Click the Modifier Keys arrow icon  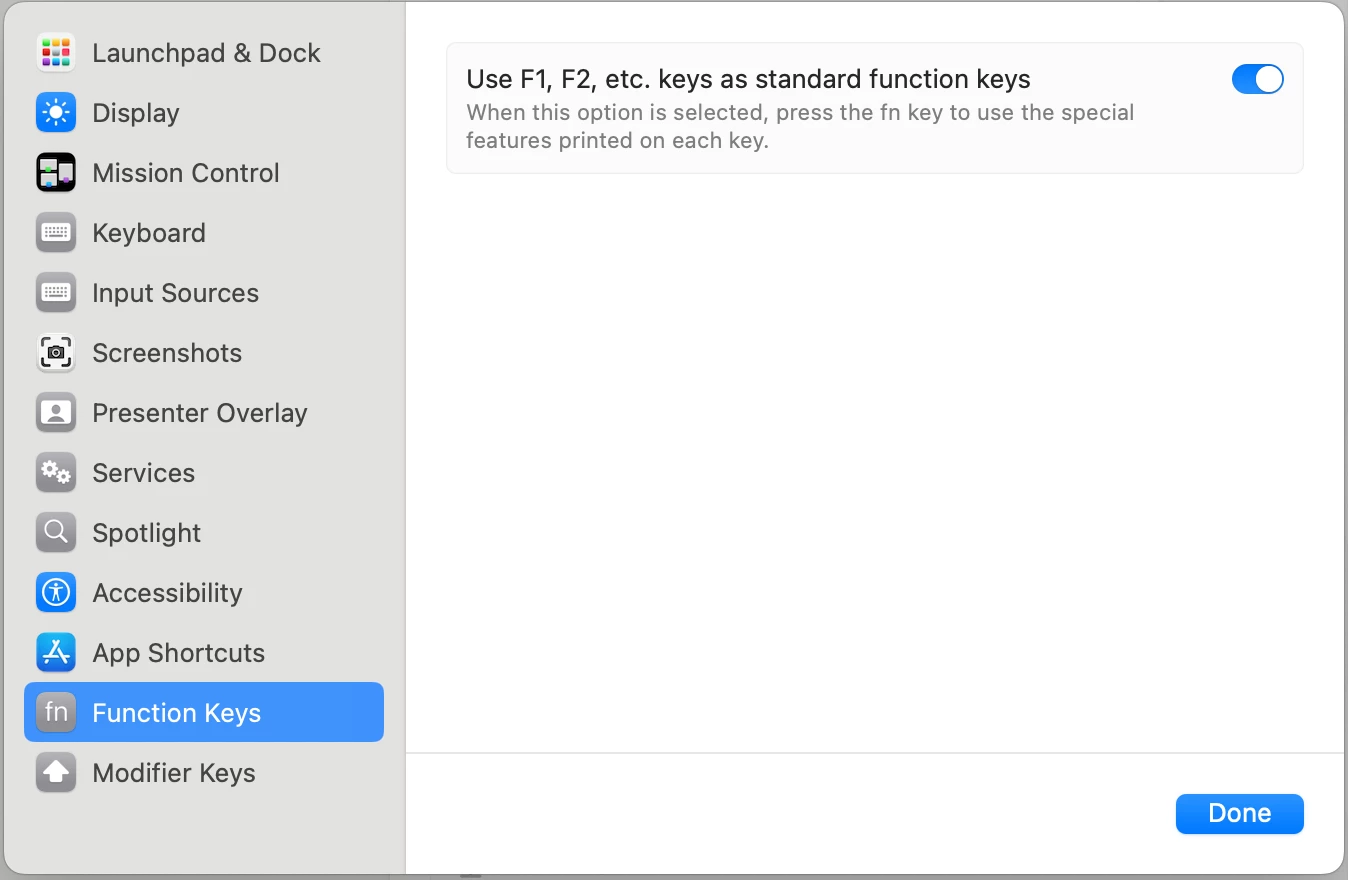point(56,773)
